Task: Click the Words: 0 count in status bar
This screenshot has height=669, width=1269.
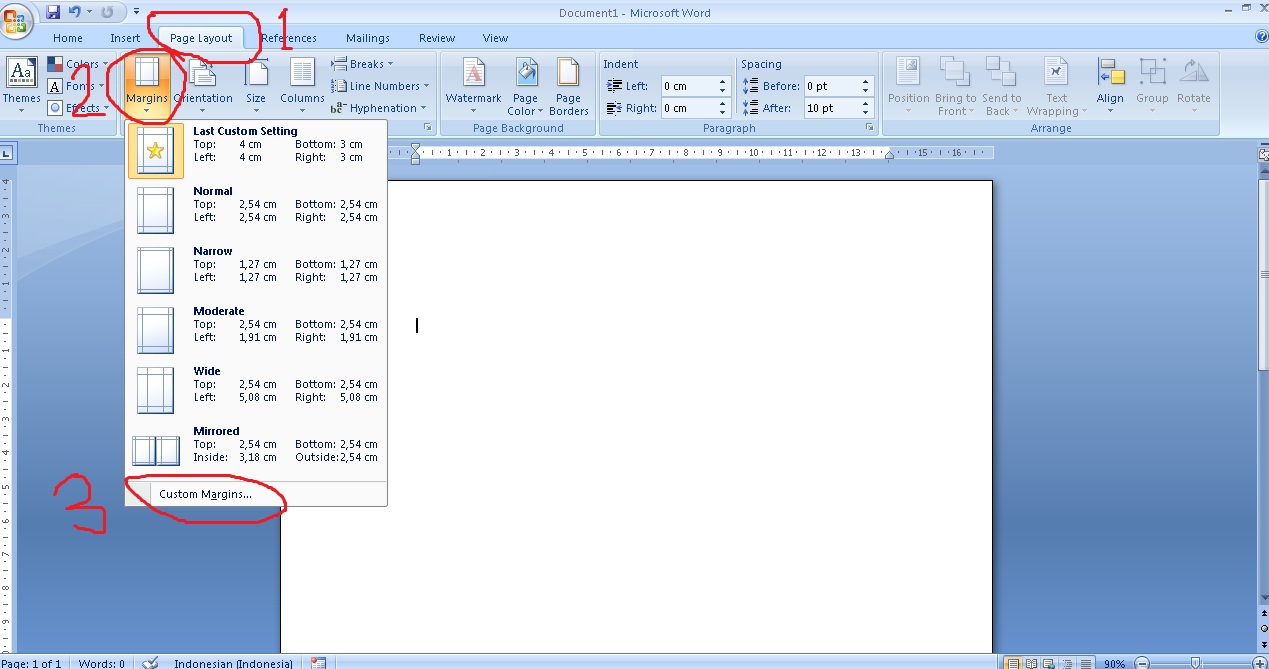Action: [x=102, y=663]
